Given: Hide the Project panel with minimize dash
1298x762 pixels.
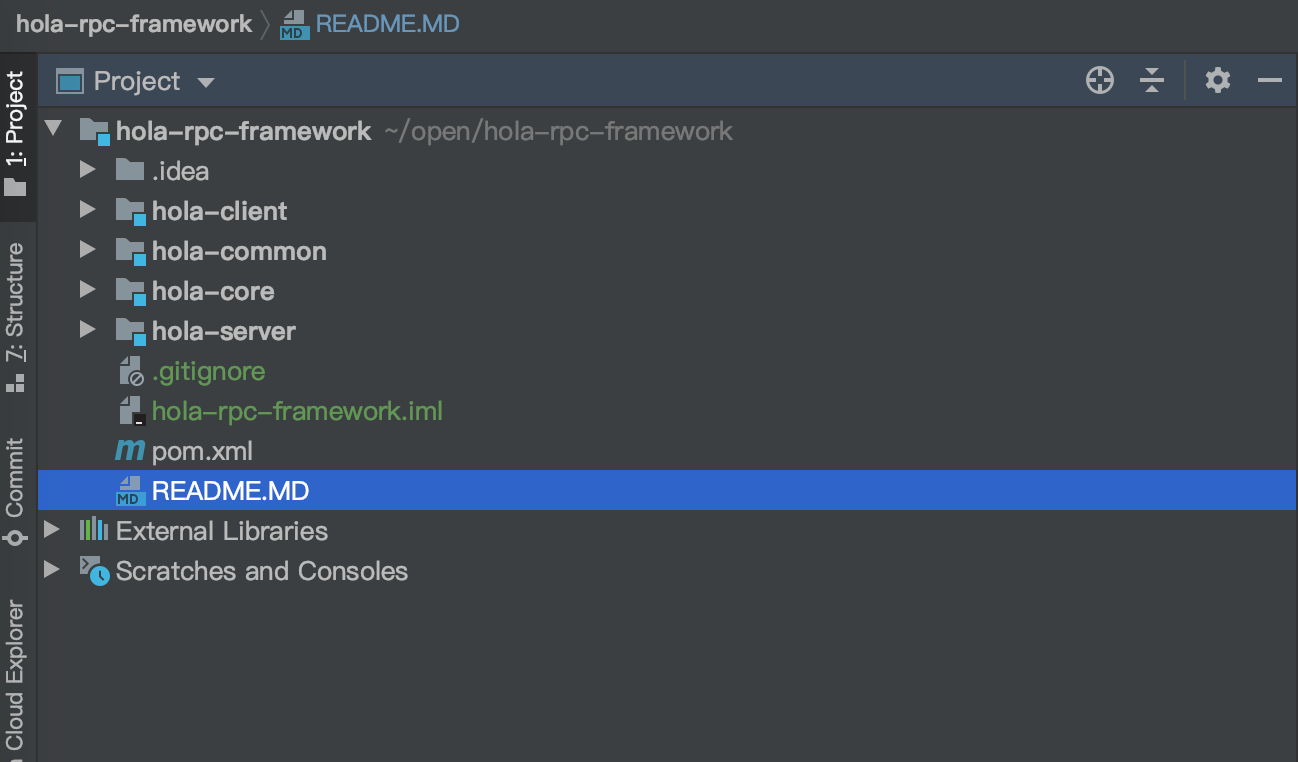Looking at the screenshot, I should pos(1270,81).
